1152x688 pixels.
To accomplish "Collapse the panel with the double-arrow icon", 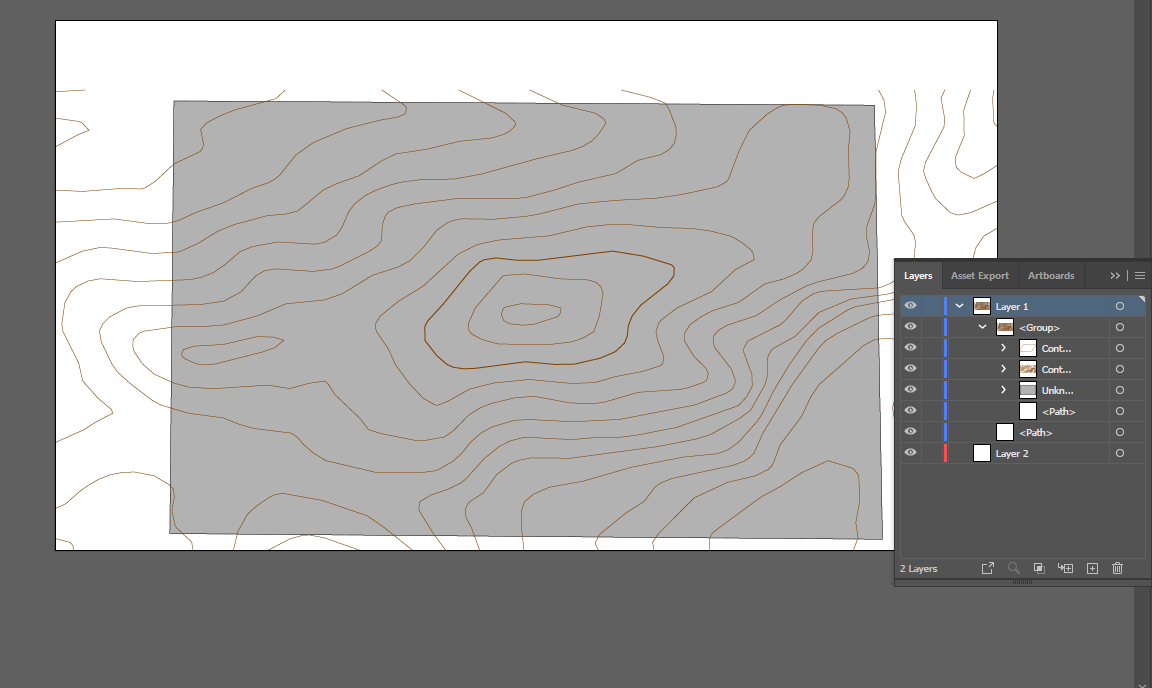I will [1115, 276].
